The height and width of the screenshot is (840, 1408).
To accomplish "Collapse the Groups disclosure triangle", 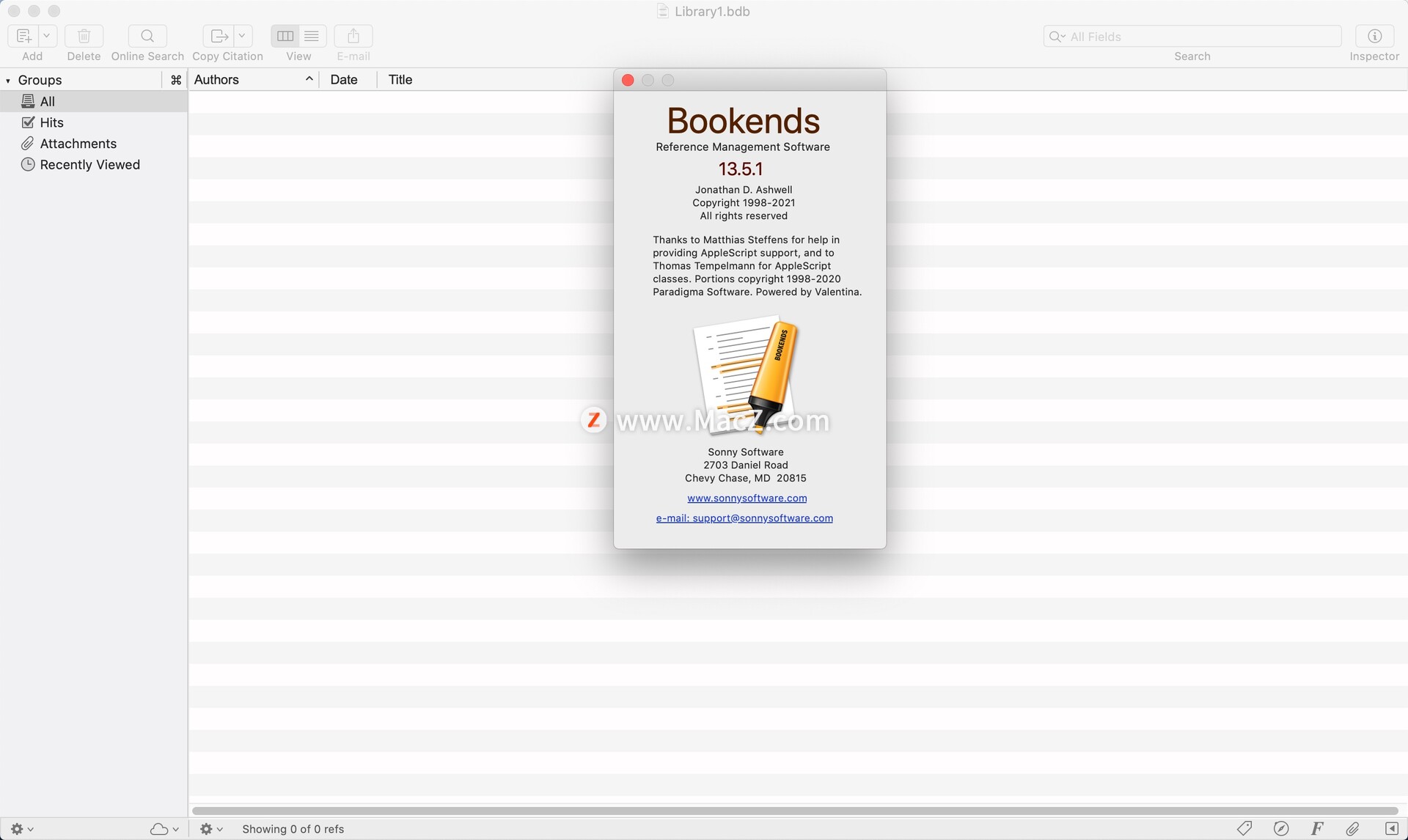I will pos(8,81).
